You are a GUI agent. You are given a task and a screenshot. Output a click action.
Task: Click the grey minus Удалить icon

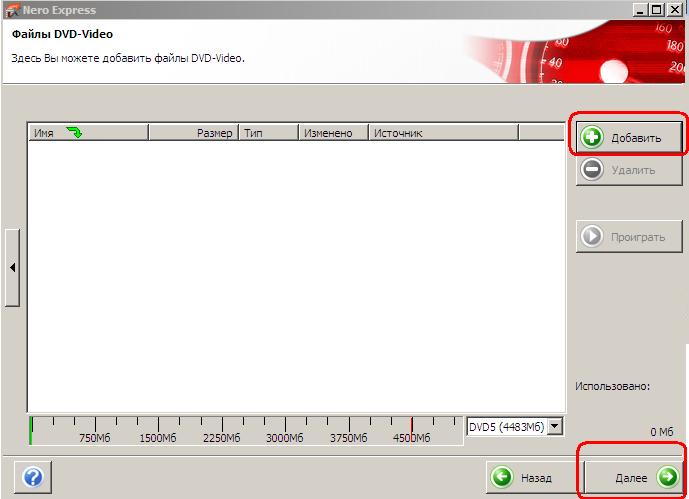[592, 170]
